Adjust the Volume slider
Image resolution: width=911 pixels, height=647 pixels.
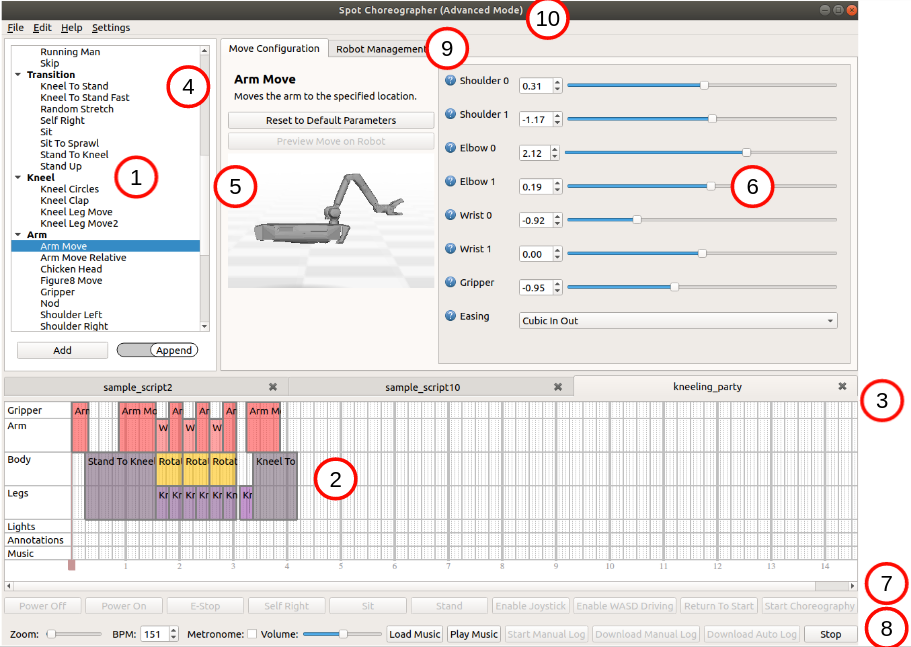pos(343,634)
